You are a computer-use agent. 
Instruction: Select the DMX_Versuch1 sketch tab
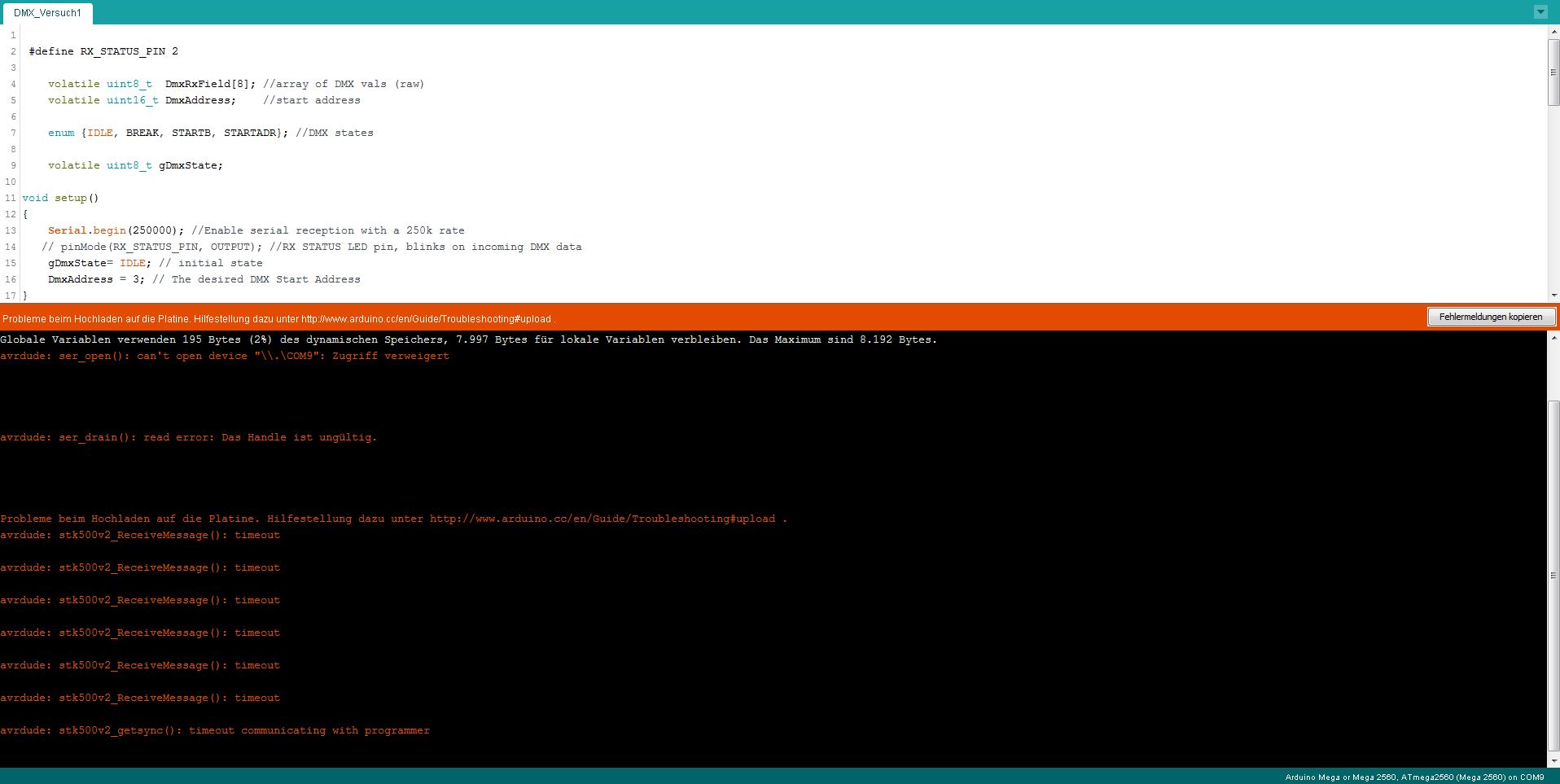47,13
